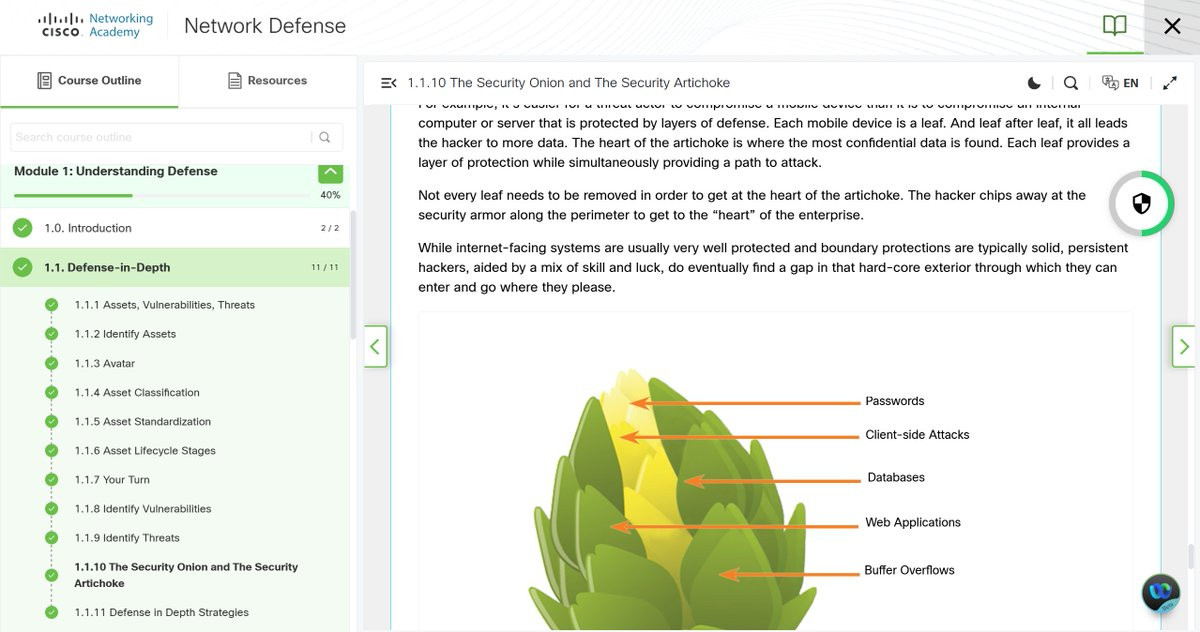Click the search magnifier in outline field
The width and height of the screenshot is (1200, 632).
325,137
